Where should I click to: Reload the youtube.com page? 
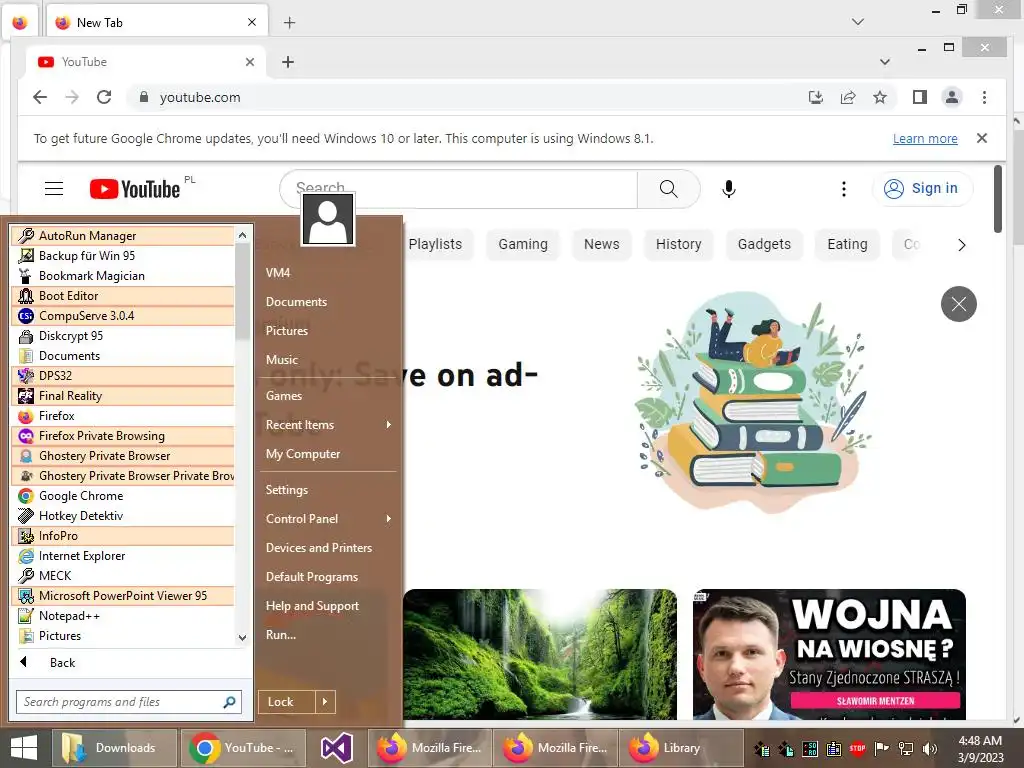click(x=104, y=97)
